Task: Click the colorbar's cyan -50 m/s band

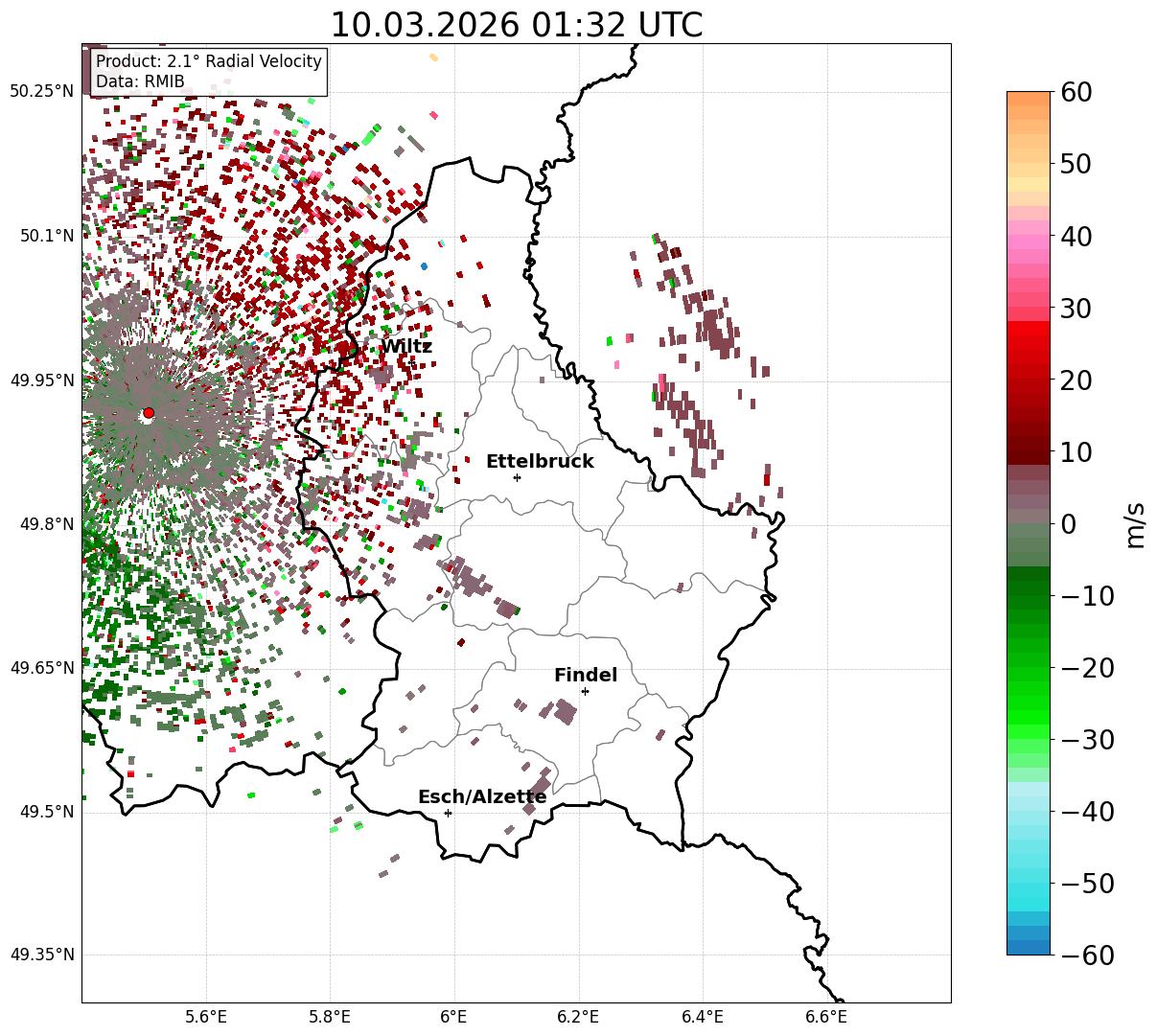Action: click(1029, 883)
